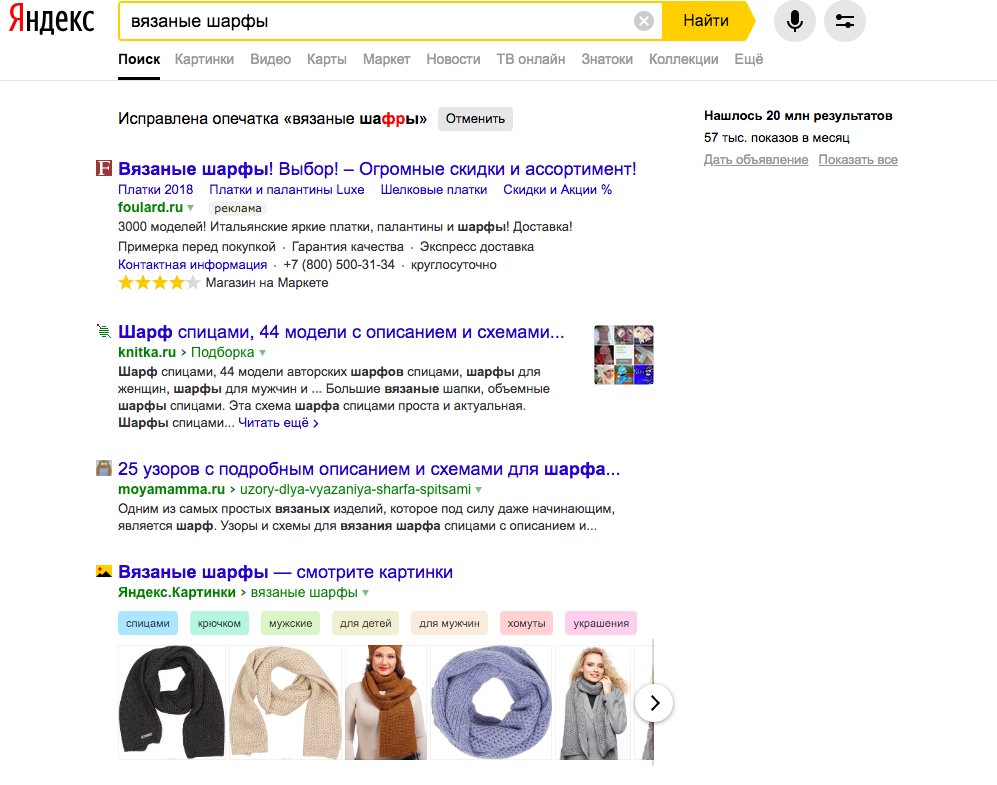Click the реклама ad label
The width and height of the screenshot is (997, 785).
pyautogui.click(x=238, y=208)
